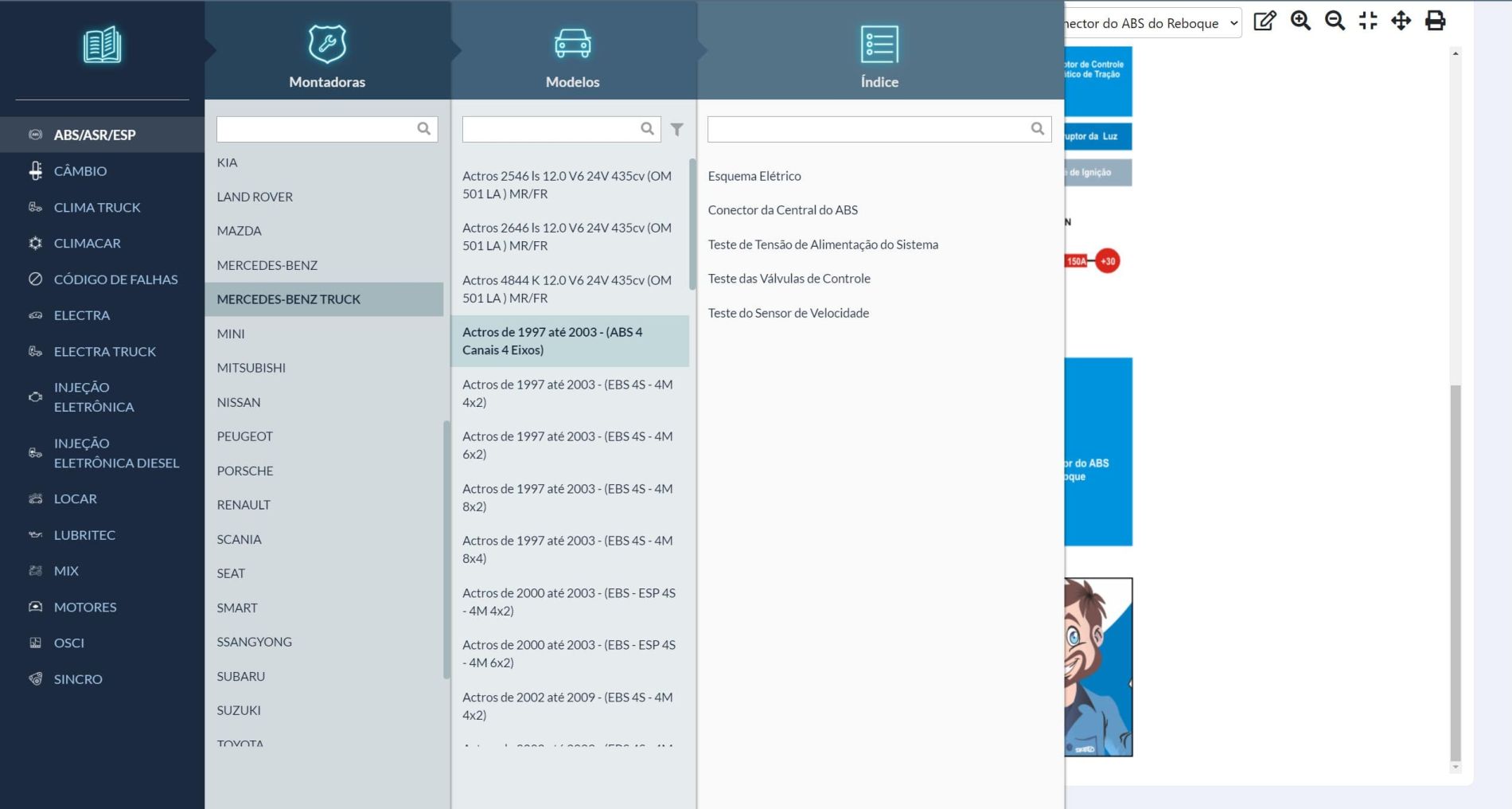Viewport: 1512px width, 809px height.
Task: Open the Montadoras tab
Action: tap(327, 56)
